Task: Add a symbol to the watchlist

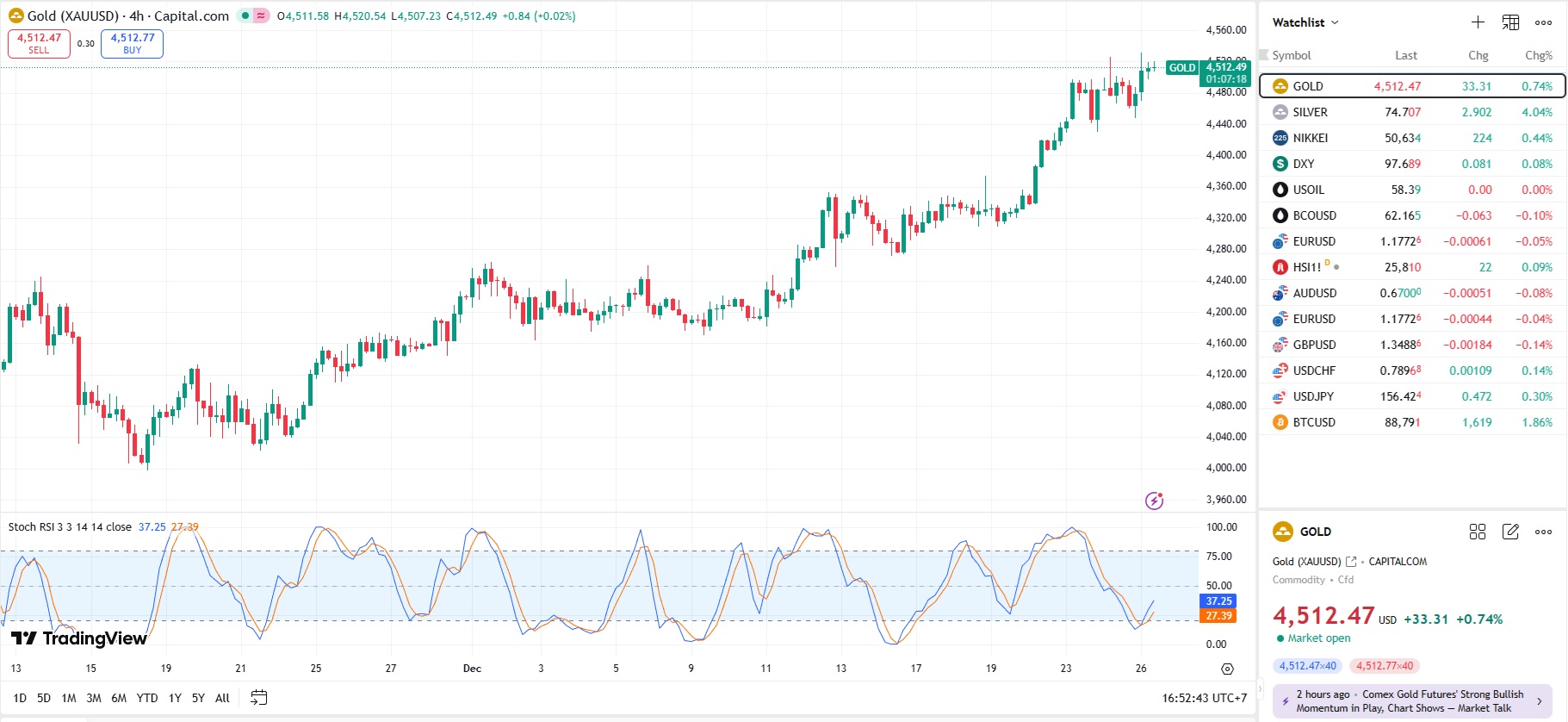Action: 1478,22
